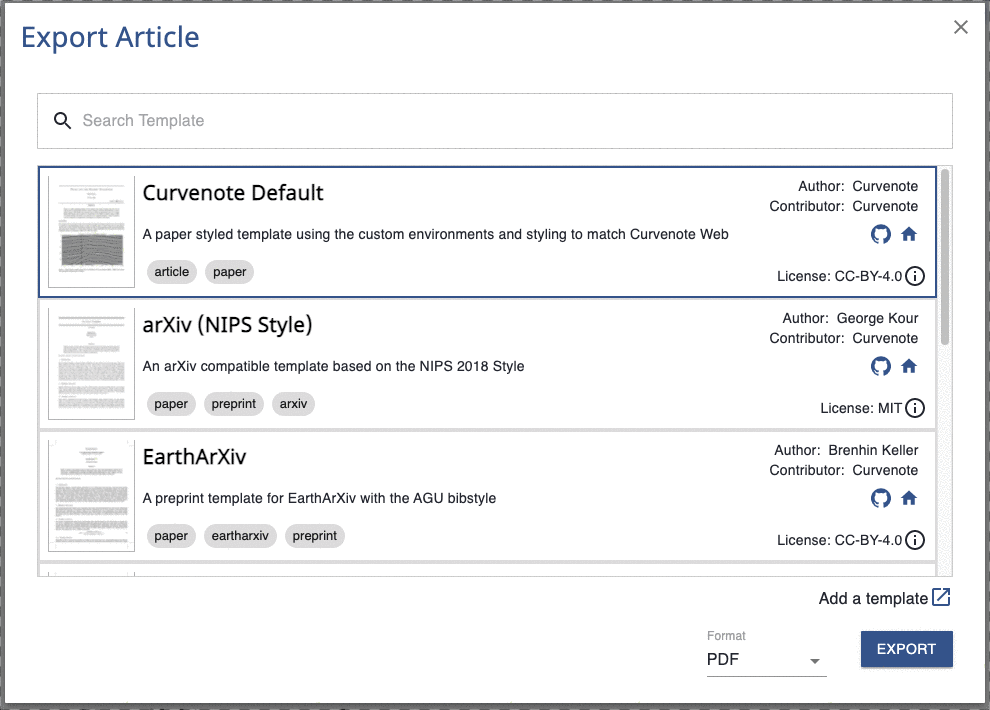
Task: Open GitHub link for EarthArXiv template
Action: click(x=881, y=498)
